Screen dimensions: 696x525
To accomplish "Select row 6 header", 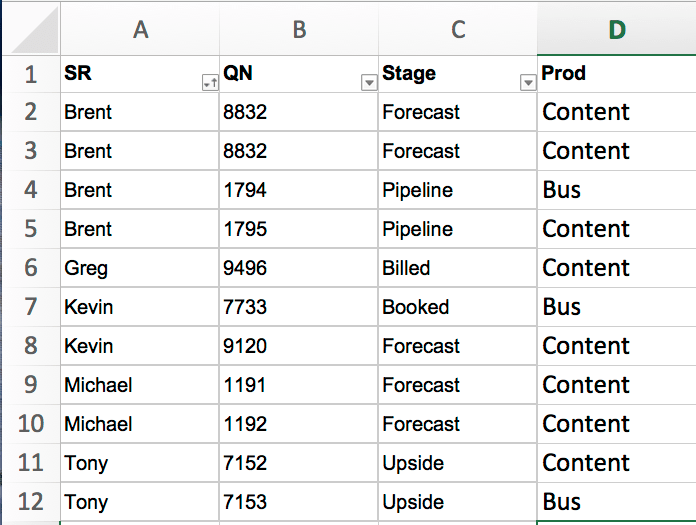I will pos(31,268).
